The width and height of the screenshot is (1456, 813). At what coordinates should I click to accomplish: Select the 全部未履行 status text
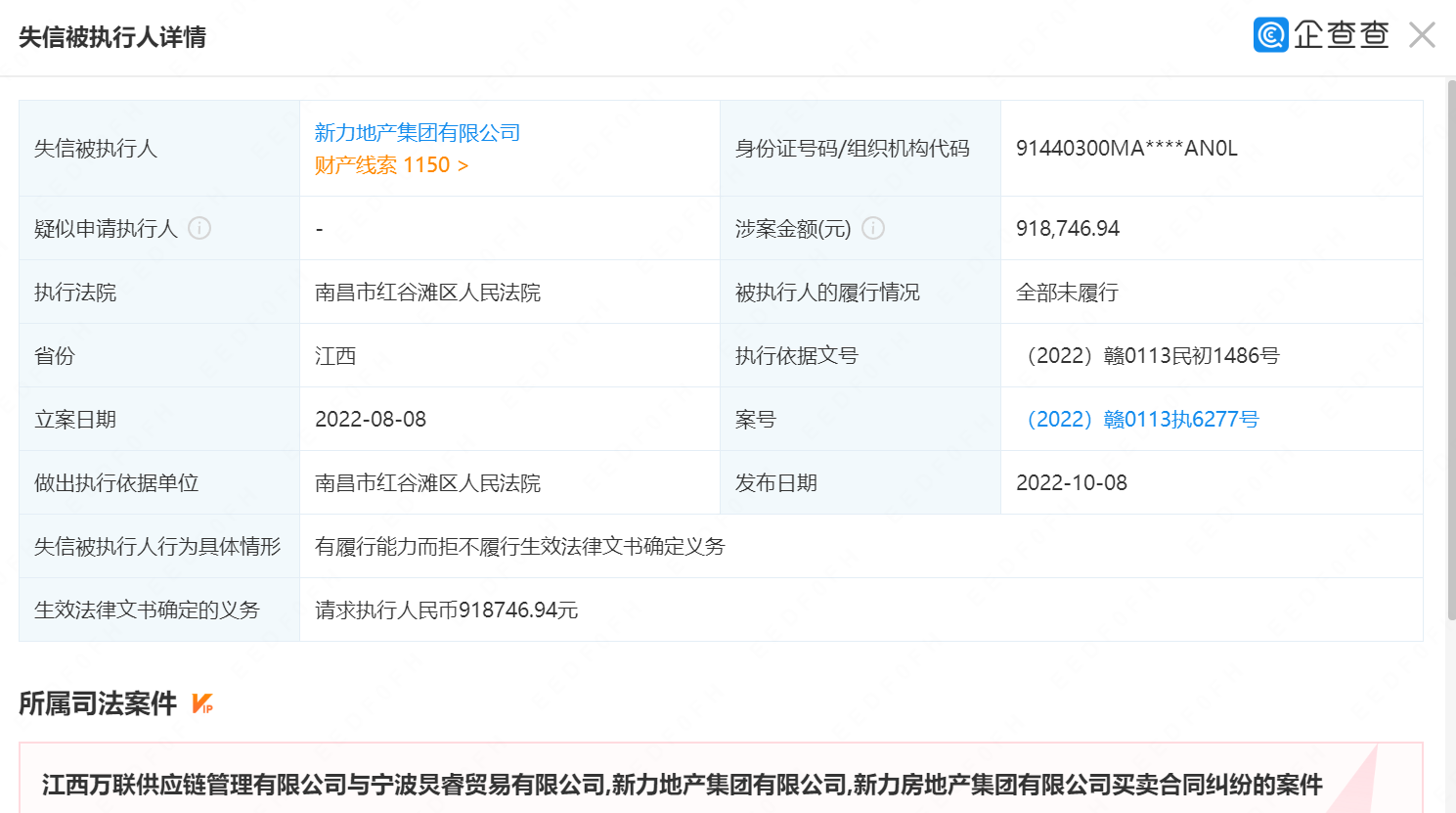pyautogui.click(x=1067, y=293)
